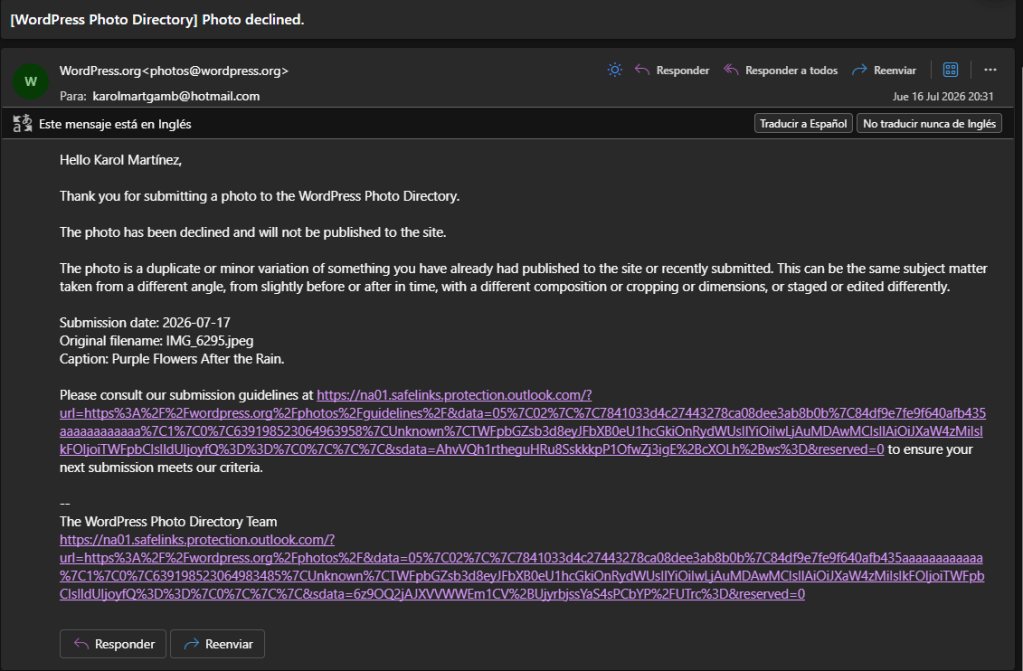Click the Thank you for submitting sentence

coord(260,196)
